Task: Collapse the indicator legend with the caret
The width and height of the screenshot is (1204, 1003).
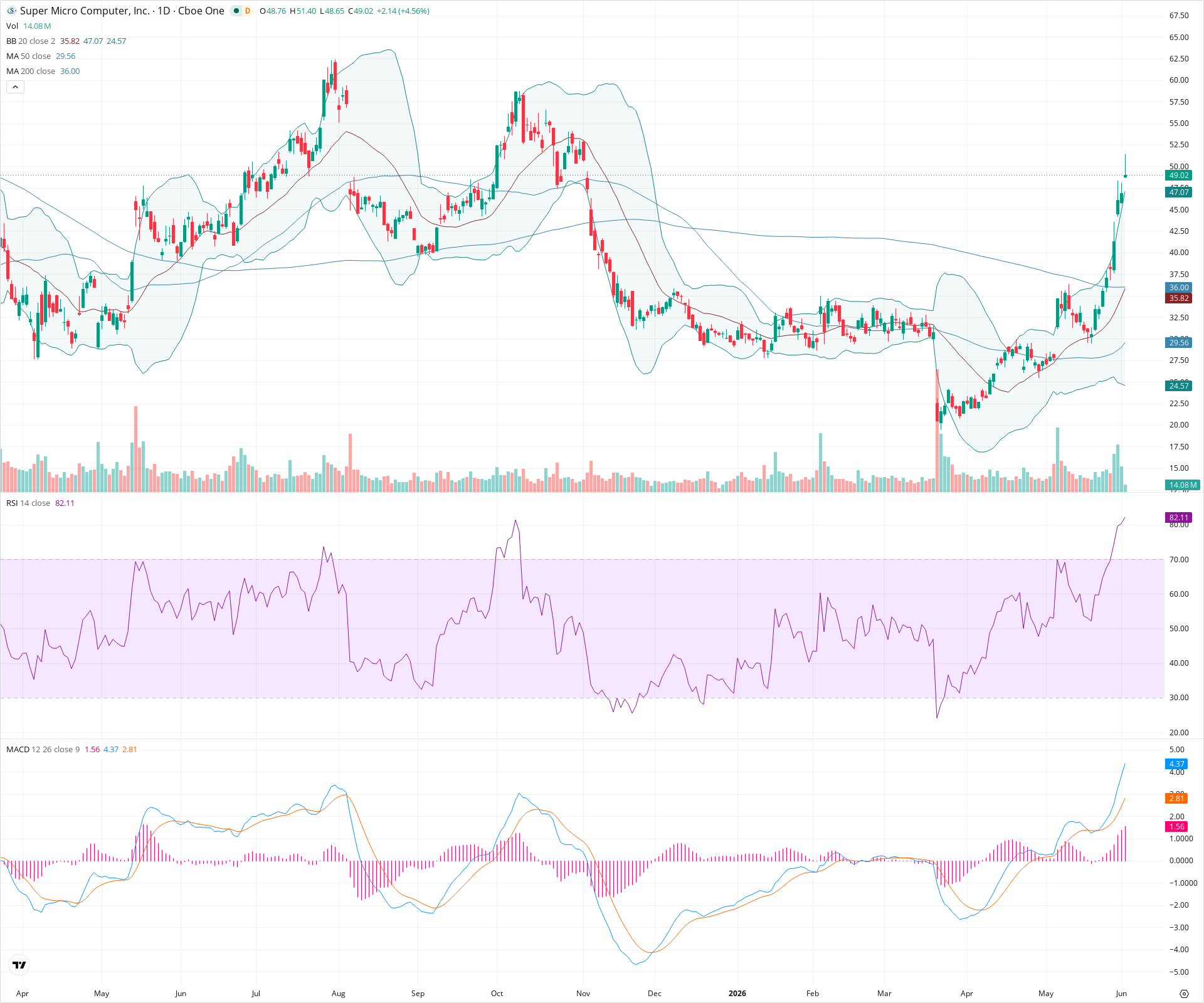Action: coord(15,87)
